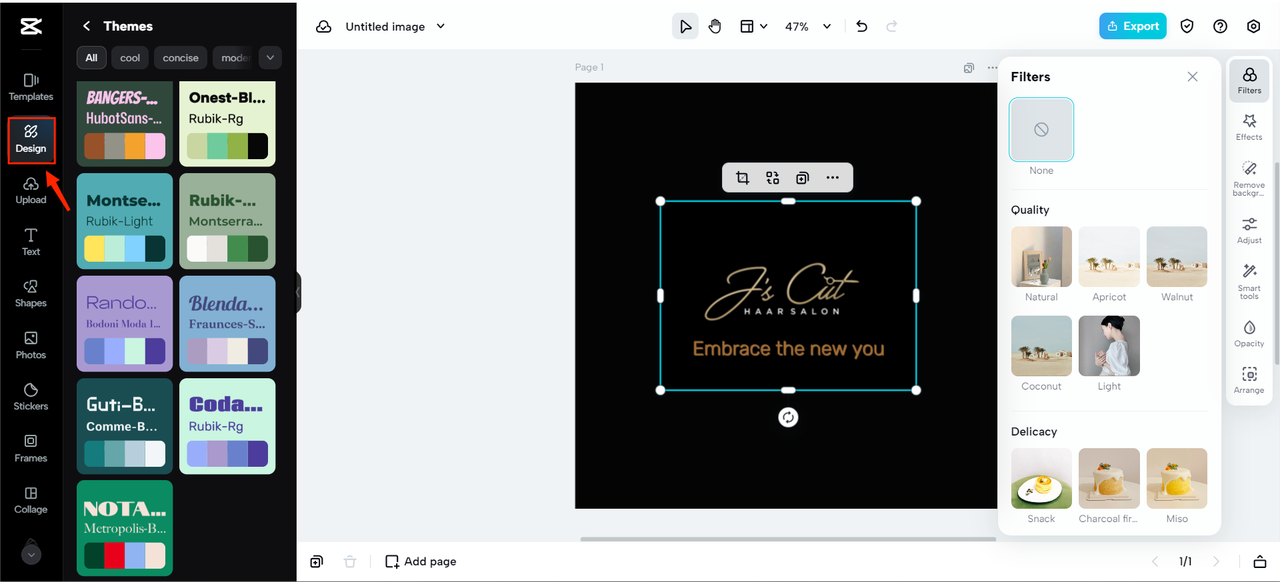Image resolution: width=1280 pixels, height=582 pixels.
Task: Rotate the selected image handle
Action: click(x=788, y=418)
